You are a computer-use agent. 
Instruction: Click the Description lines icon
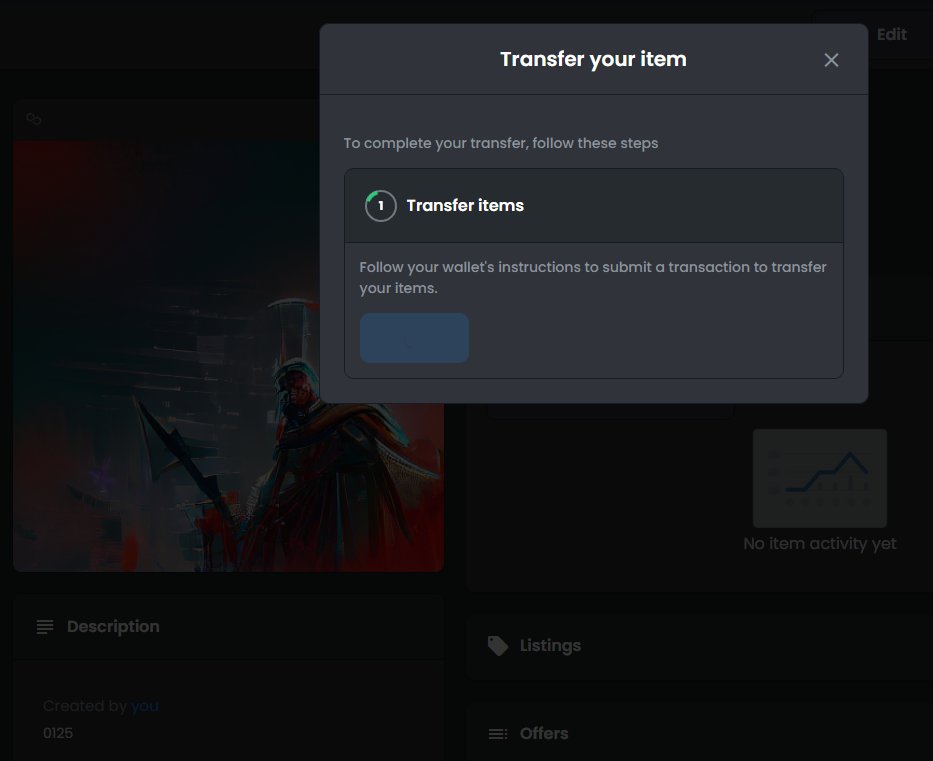45,627
